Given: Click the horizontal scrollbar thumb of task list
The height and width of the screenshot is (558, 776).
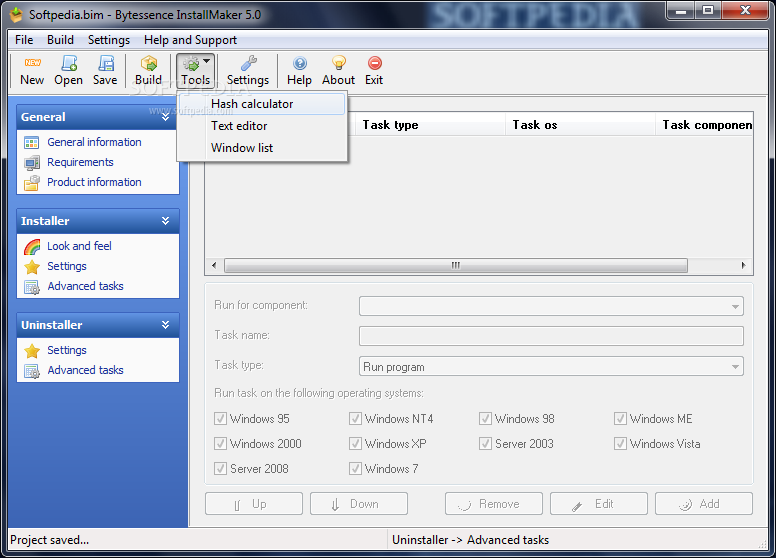Looking at the screenshot, I should click(x=456, y=266).
